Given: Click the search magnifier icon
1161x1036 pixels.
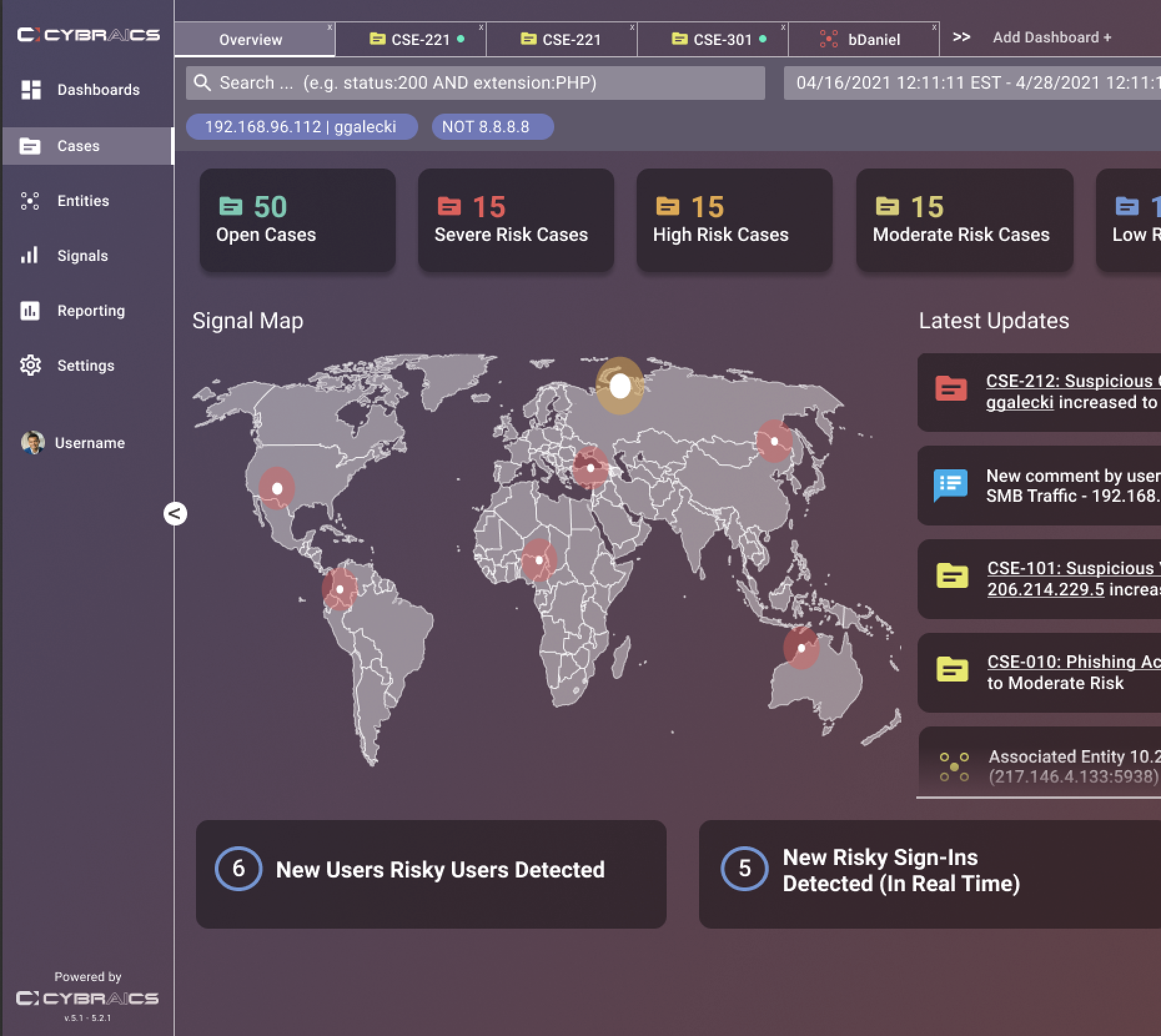Looking at the screenshot, I should point(202,82).
